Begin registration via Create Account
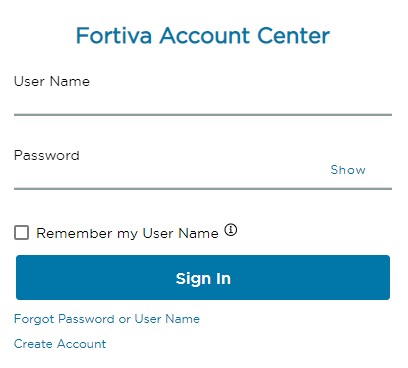Viewport: 408px width, 368px height. [x=60, y=344]
